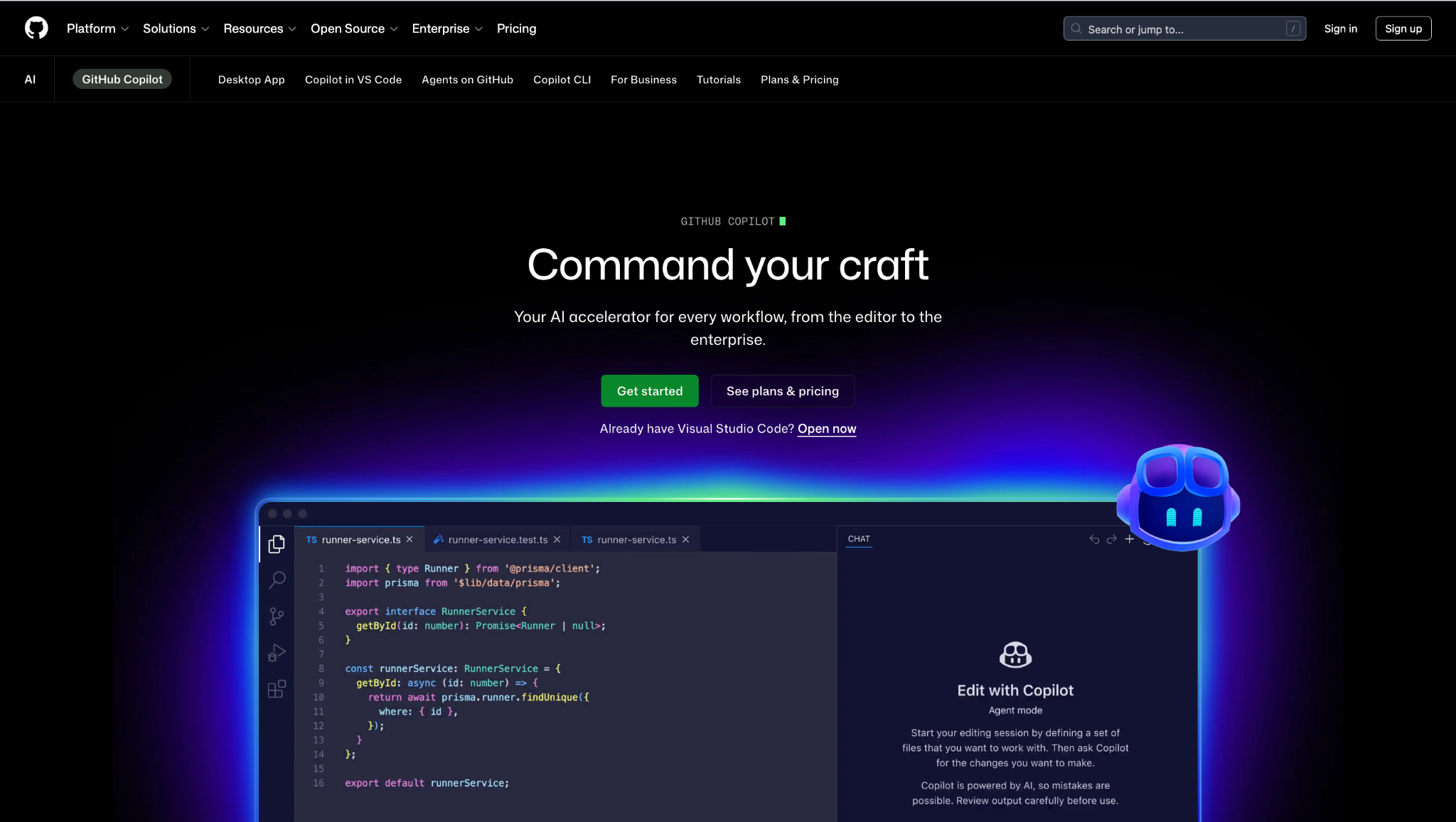Close the runner-service.test.ts tab
The image size is (1456, 822).
pyautogui.click(x=557, y=540)
